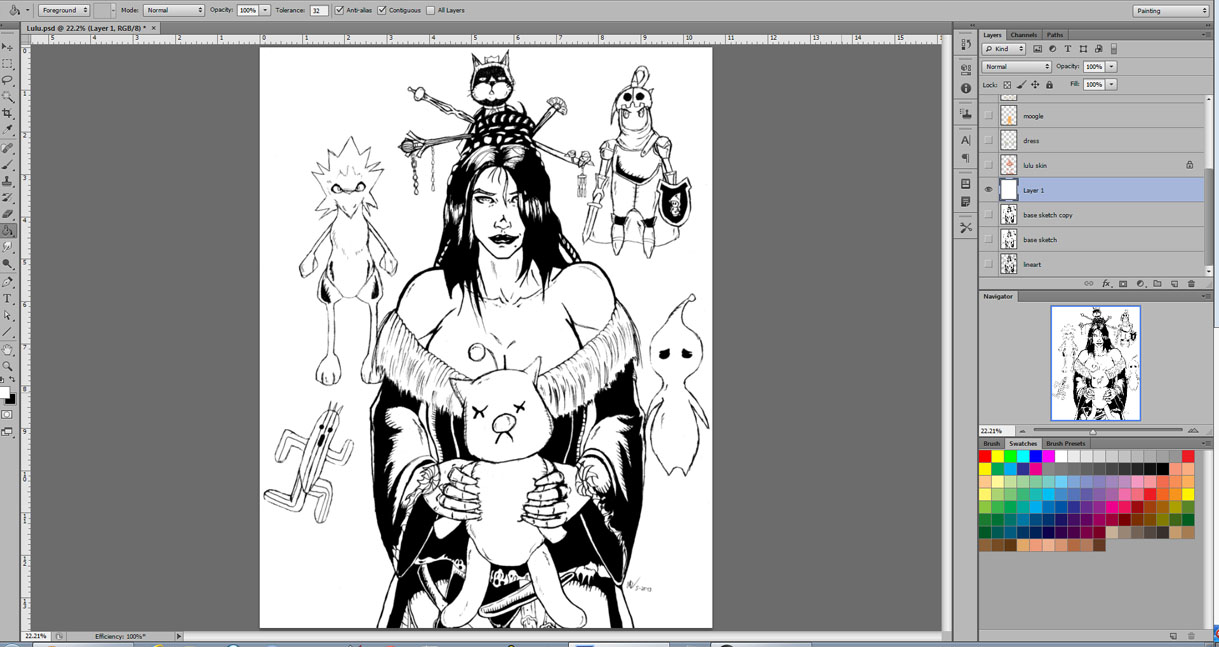The image size is (1219, 647).
Task: Select the Eyedropper tool
Action: click(8, 130)
